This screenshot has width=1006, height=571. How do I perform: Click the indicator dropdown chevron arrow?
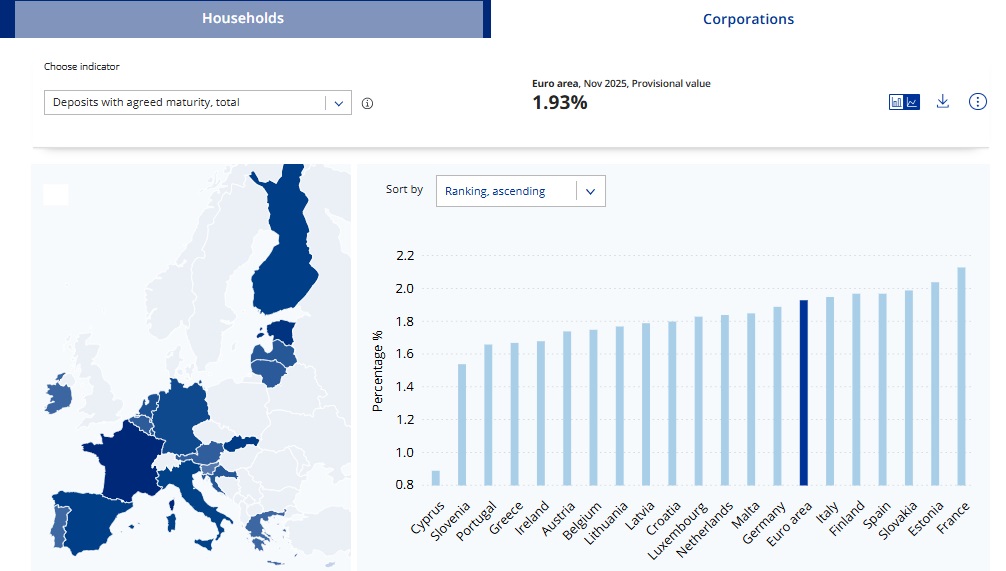(338, 103)
